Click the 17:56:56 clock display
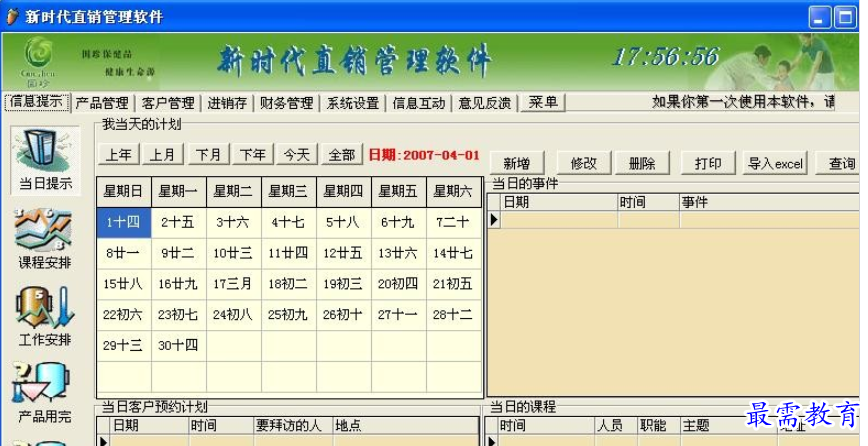868x446 pixels. (x=666, y=56)
